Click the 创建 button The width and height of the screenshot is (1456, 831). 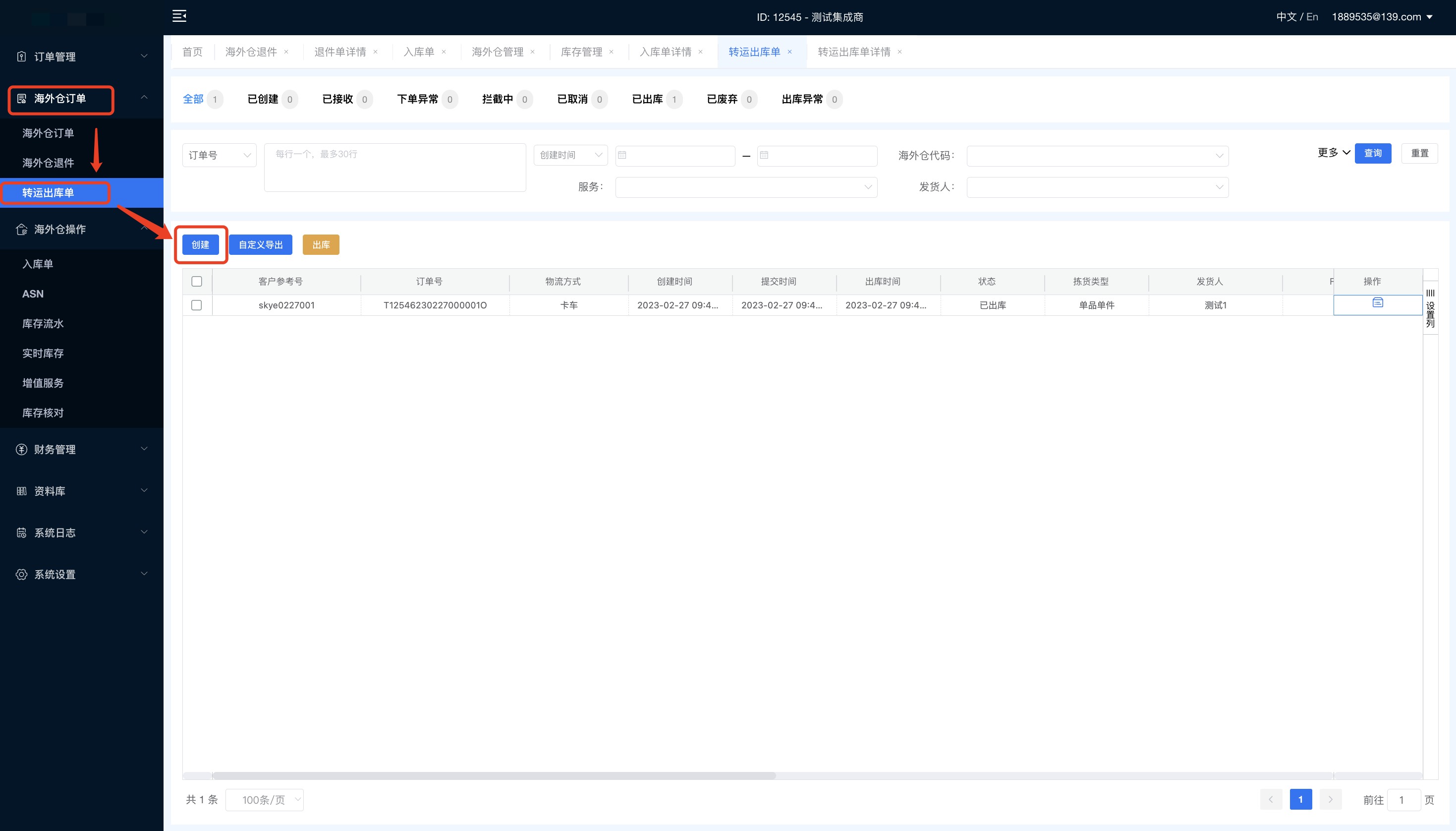[x=200, y=245]
